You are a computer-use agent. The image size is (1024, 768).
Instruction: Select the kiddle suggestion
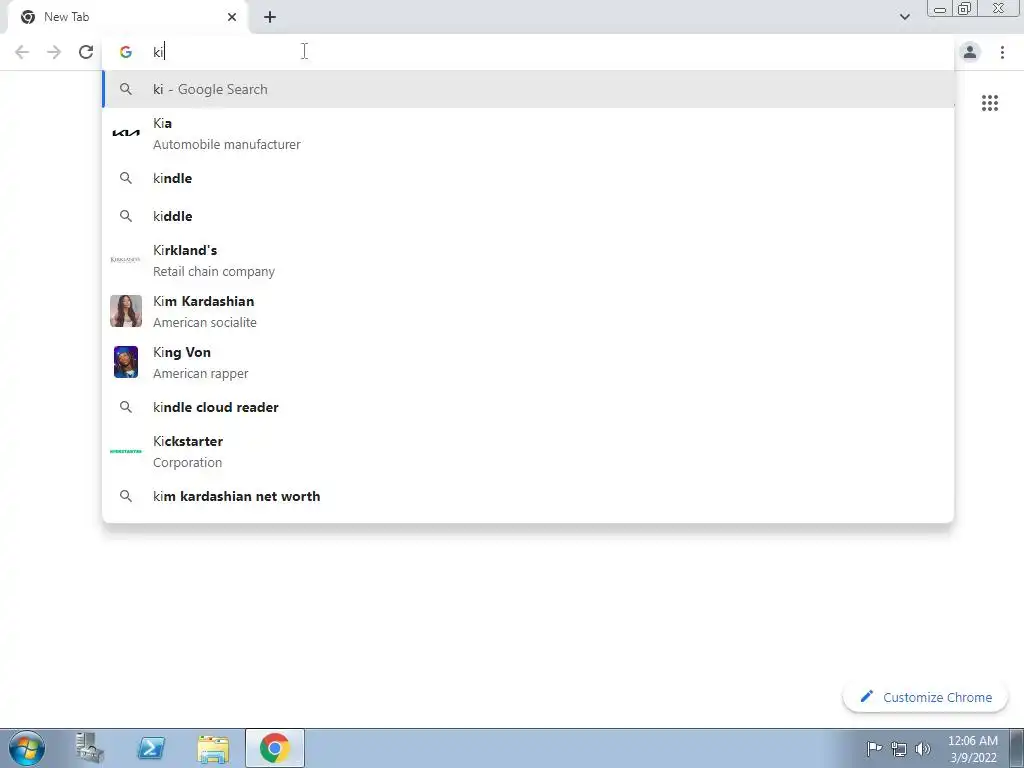tap(528, 216)
